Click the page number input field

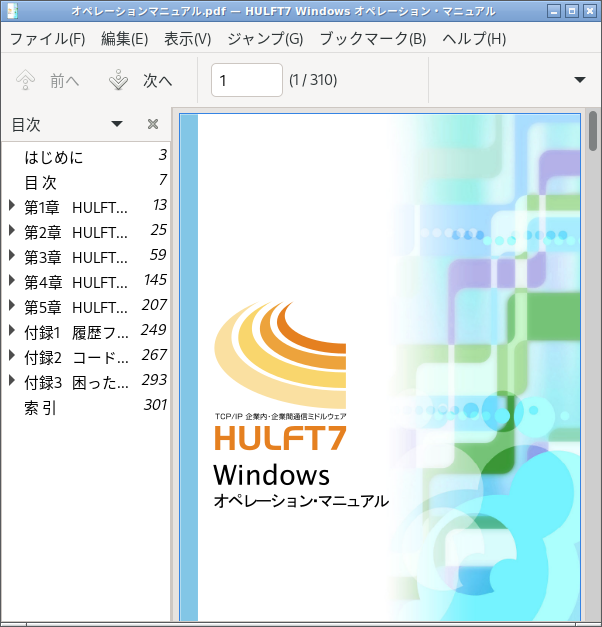(x=247, y=80)
